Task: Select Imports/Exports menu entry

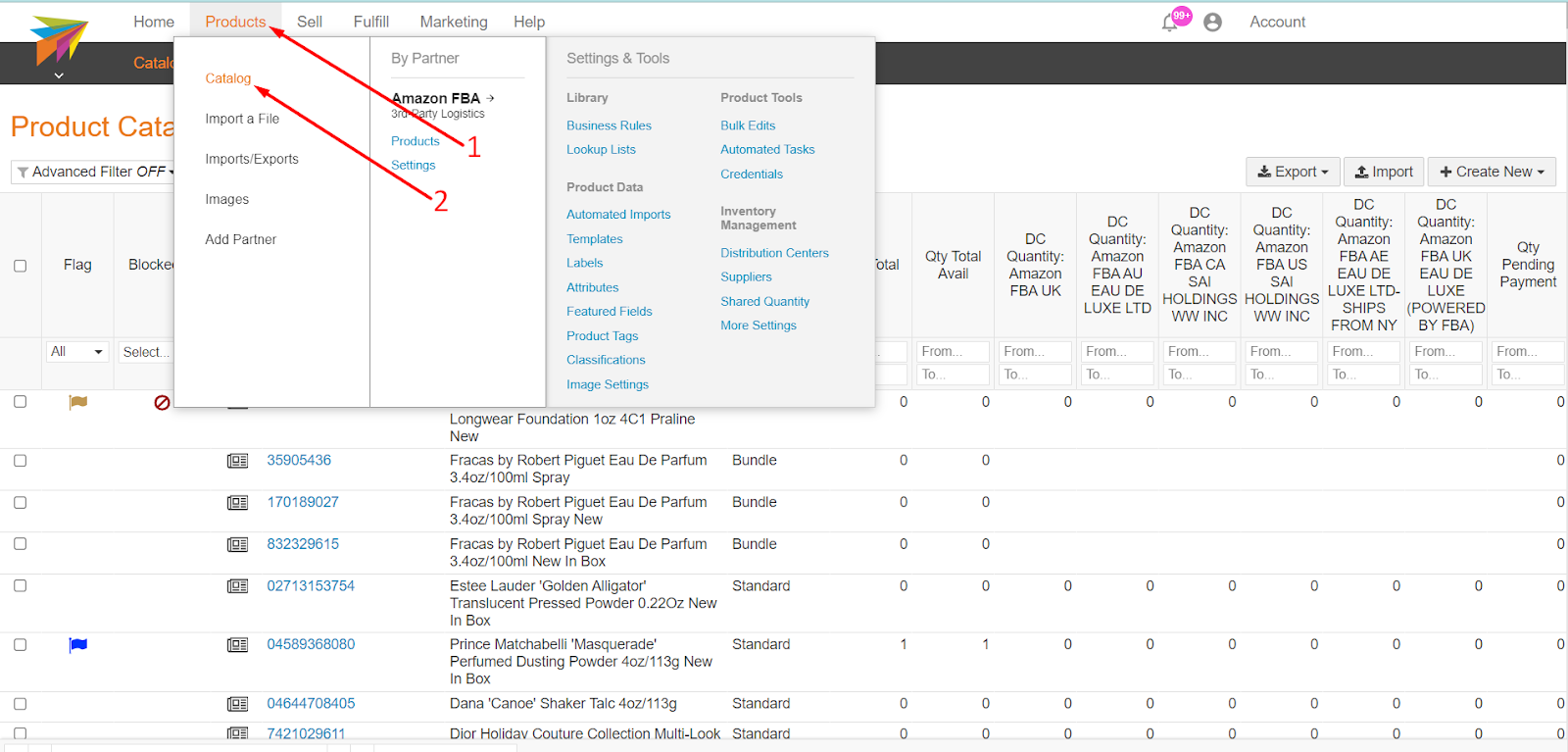Action: click(x=252, y=159)
